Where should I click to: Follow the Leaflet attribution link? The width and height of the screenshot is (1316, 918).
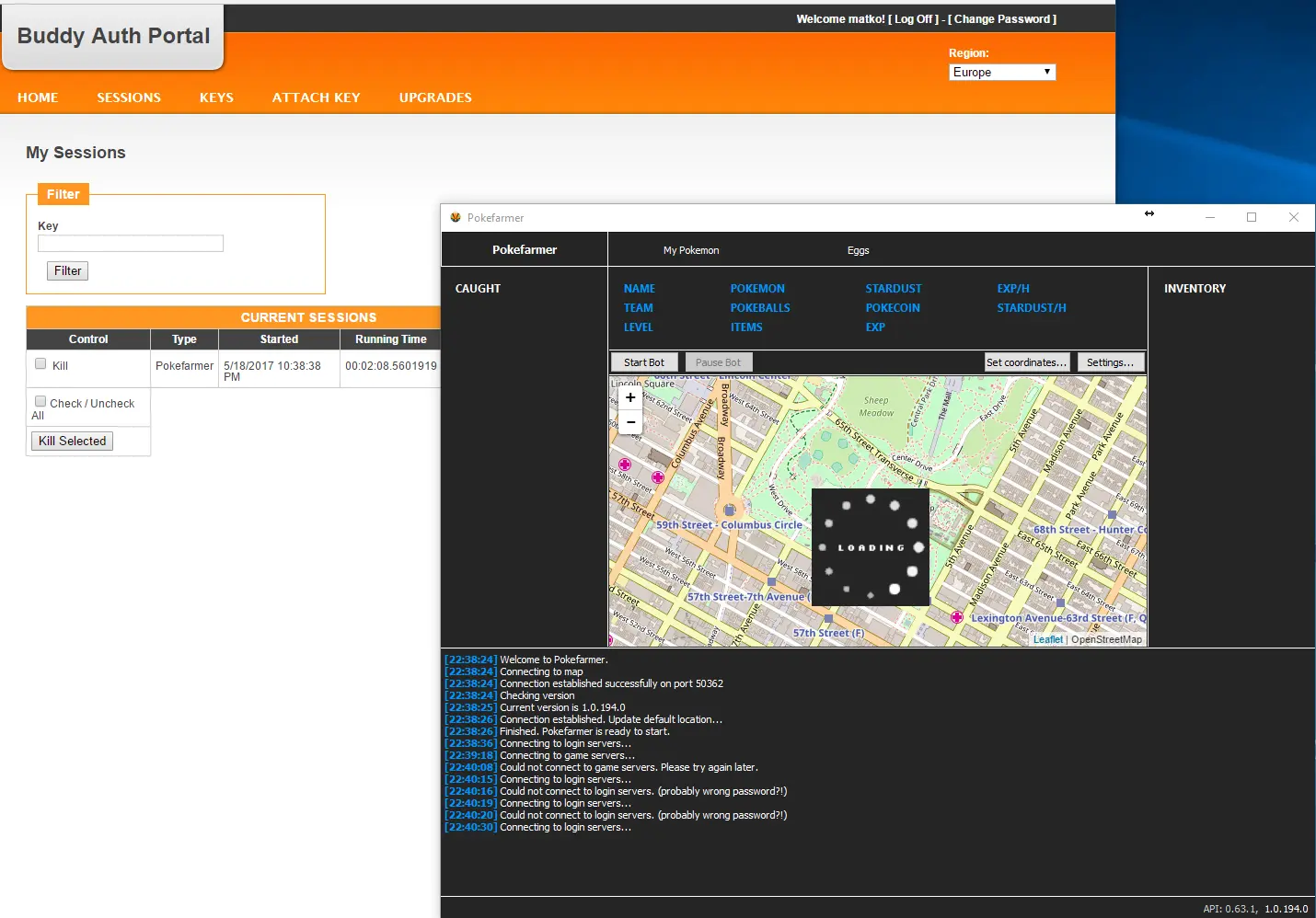pyautogui.click(x=1047, y=639)
